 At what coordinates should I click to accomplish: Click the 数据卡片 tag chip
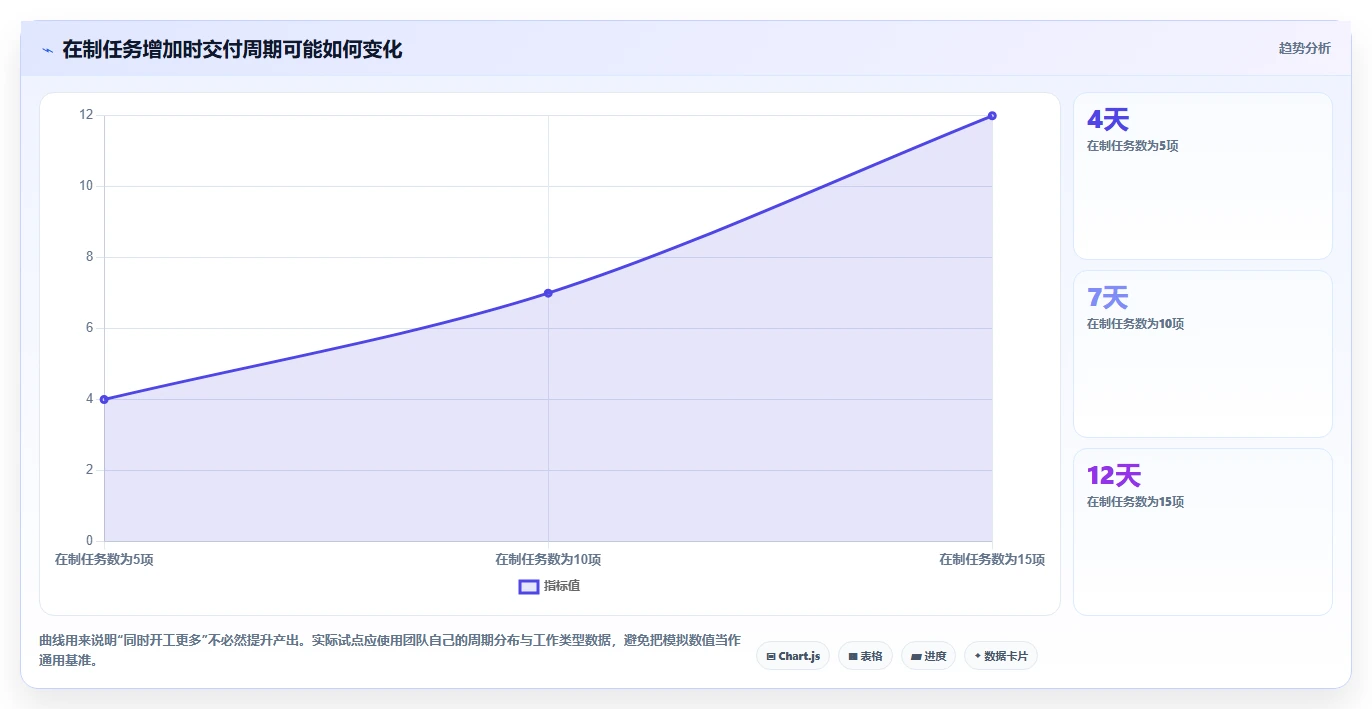pyautogui.click(x=1001, y=656)
